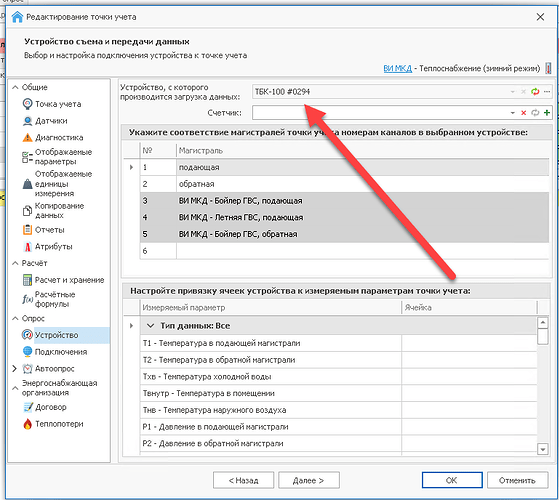This screenshot has width=559, height=500.
Task: Open Счетчик dropdown arrow
Action: [512, 113]
